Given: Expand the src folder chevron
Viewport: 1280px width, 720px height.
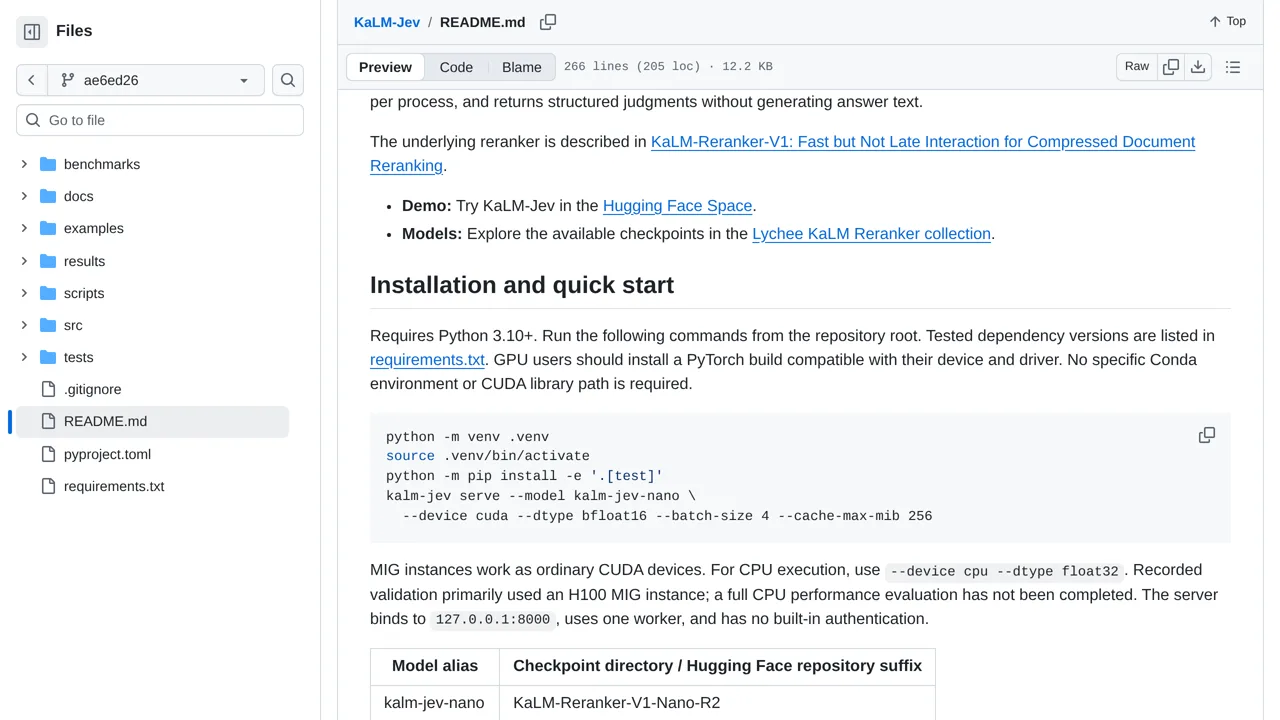Looking at the screenshot, I should tap(24, 325).
